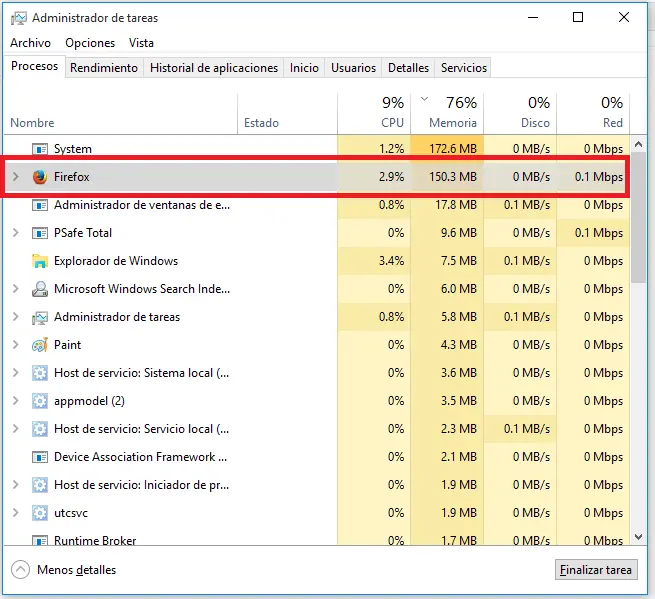Click the Administrador de tareas row icon
The width and height of the screenshot is (655, 599).
click(40, 317)
